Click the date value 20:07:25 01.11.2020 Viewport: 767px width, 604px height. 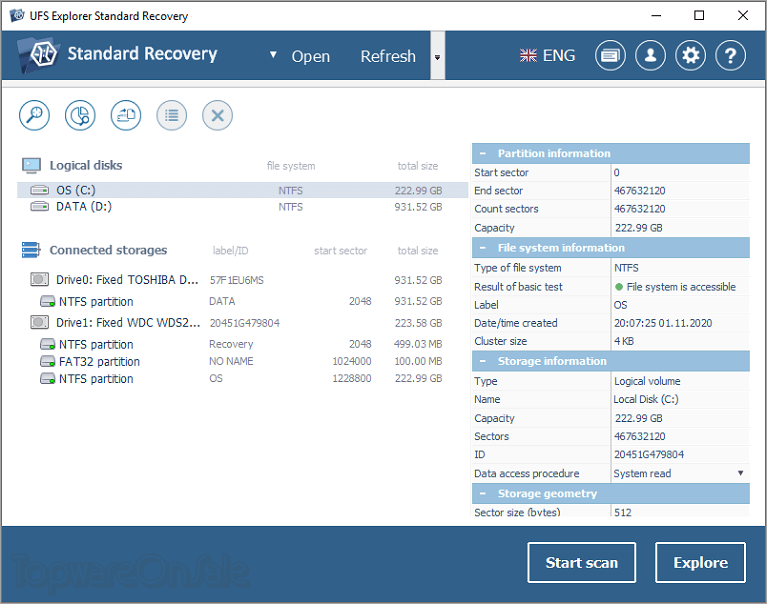663,323
